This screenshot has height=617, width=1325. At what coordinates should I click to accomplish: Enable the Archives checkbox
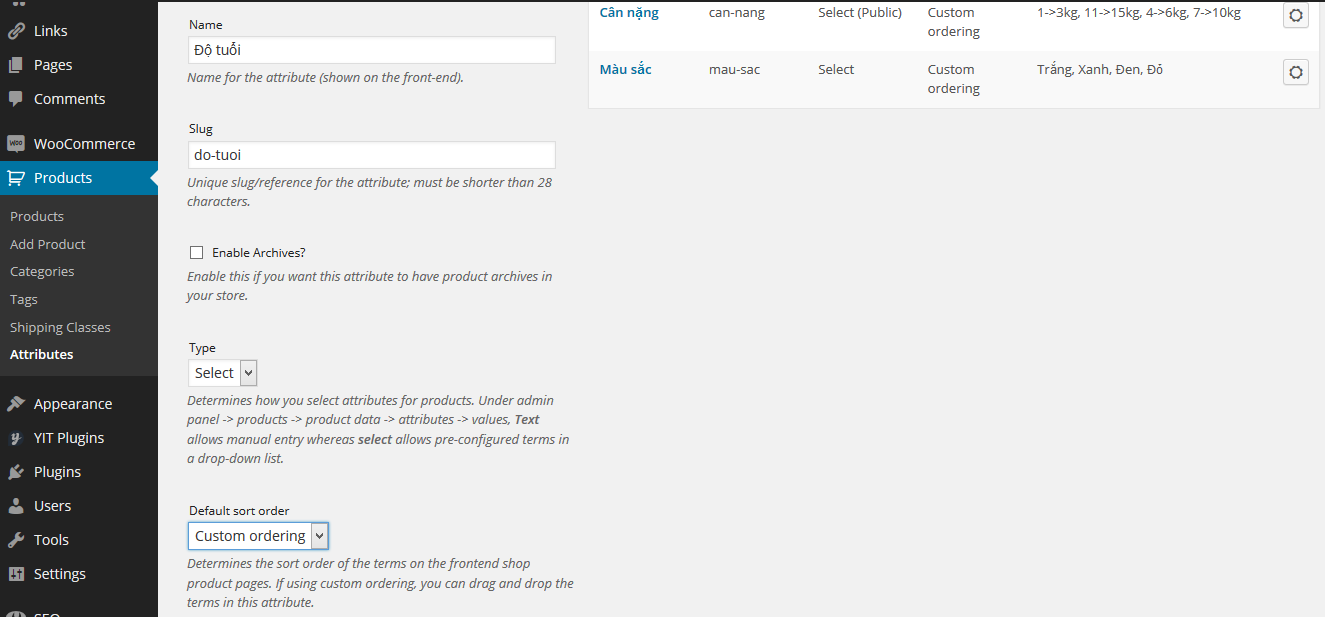196,253
